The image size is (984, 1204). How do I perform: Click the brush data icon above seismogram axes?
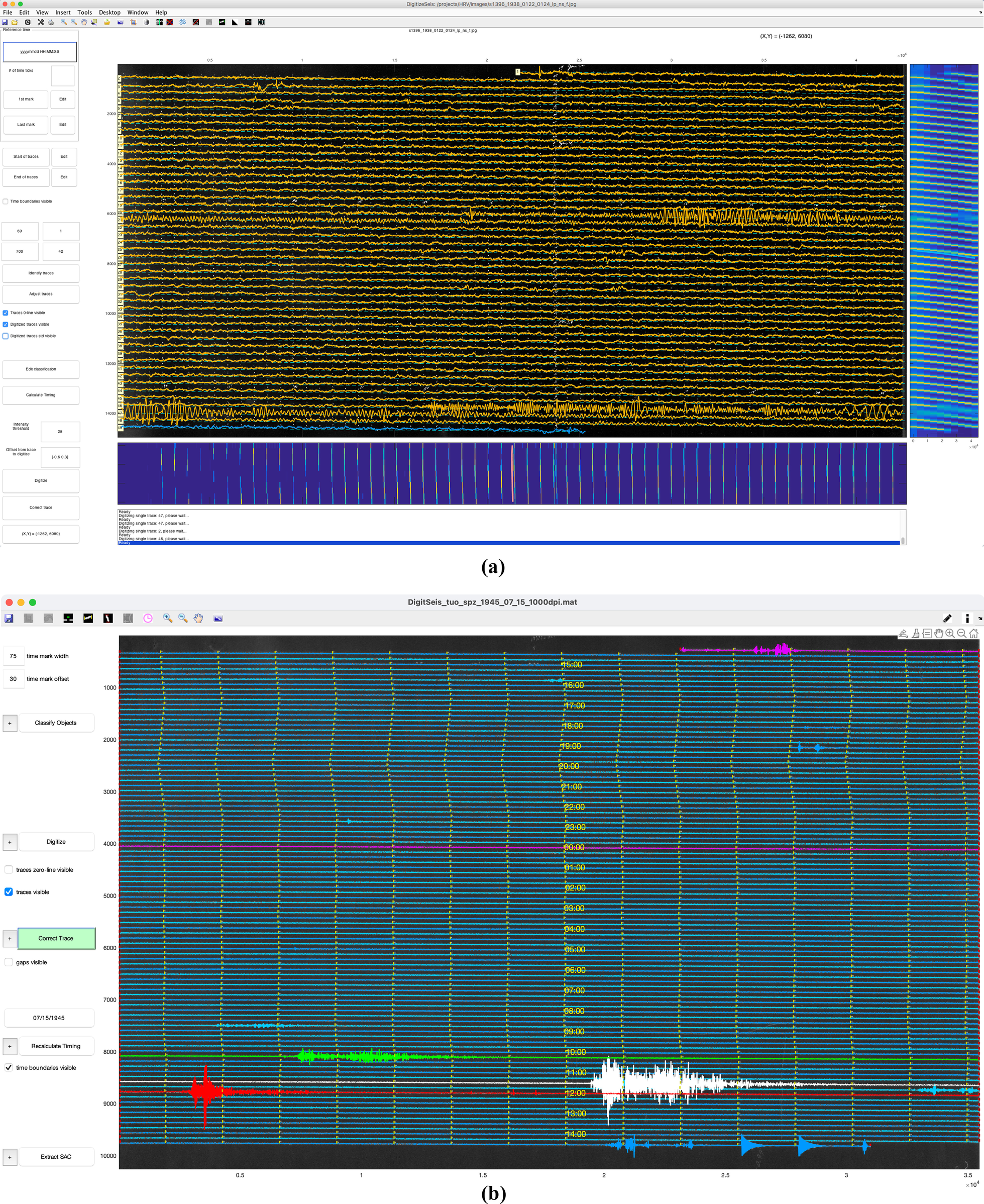click(916, 634)
